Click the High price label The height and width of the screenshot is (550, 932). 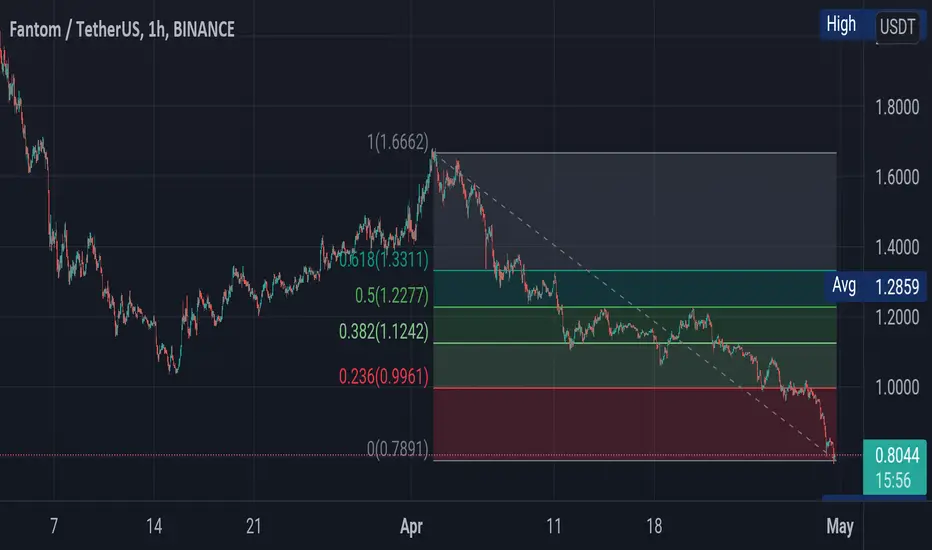click(841, 24)
